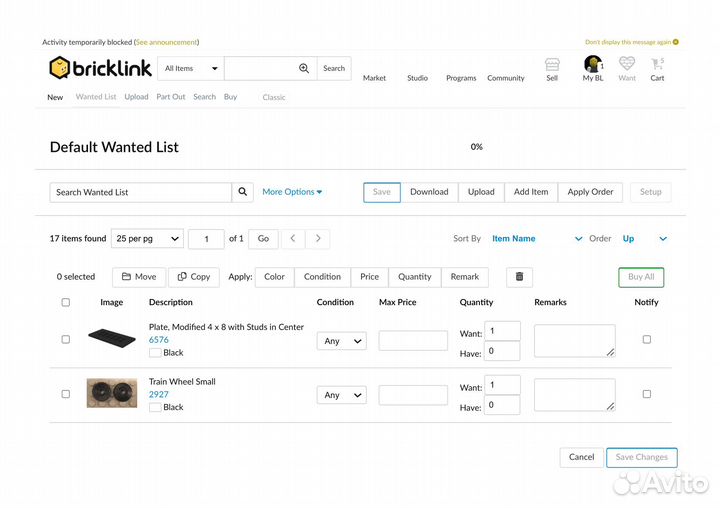This screenshot has width=720, height=508.
Task: Click the Bricklink logo icon
Action: [x=60, y=68]
